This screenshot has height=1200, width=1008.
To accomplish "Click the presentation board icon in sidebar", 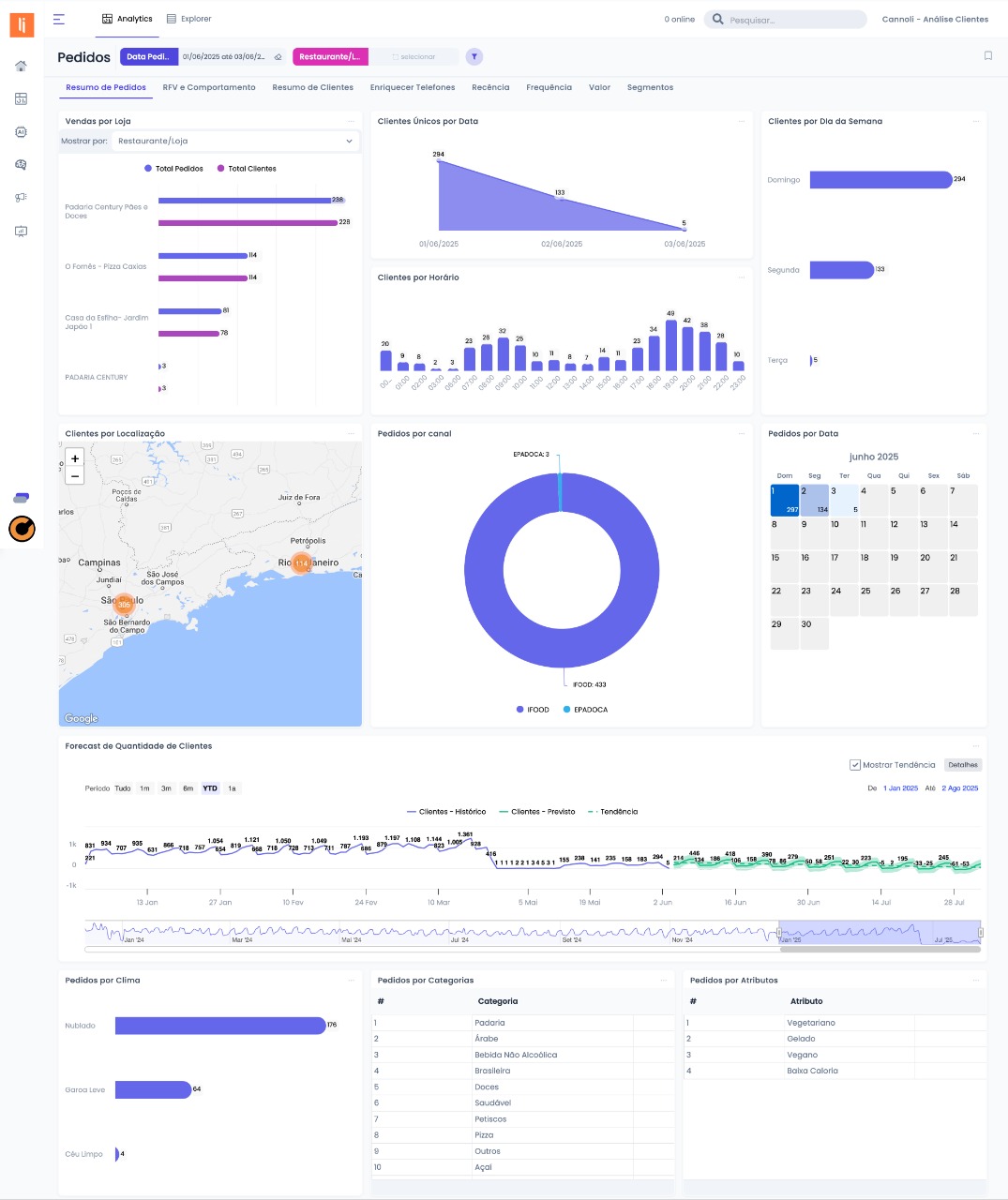I will [x=21, y=231].
